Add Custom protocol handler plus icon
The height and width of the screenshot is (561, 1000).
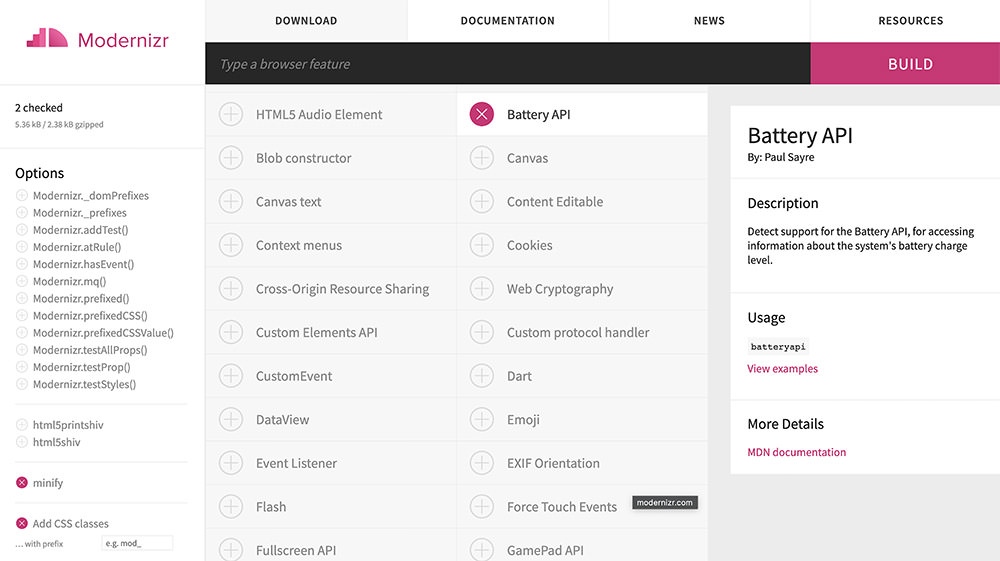tap(482, 333)
